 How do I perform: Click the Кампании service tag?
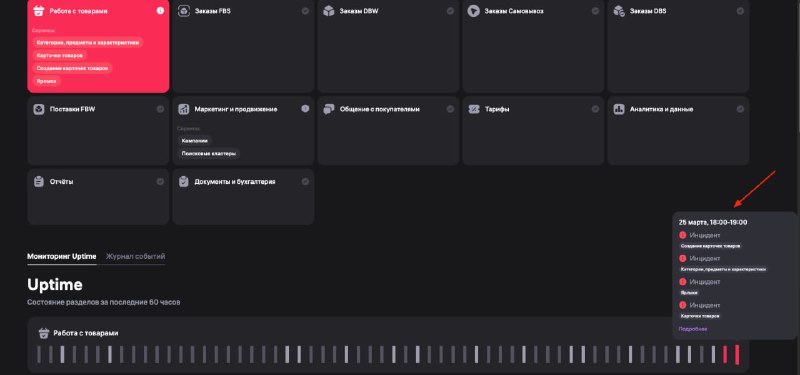(194, 140)
